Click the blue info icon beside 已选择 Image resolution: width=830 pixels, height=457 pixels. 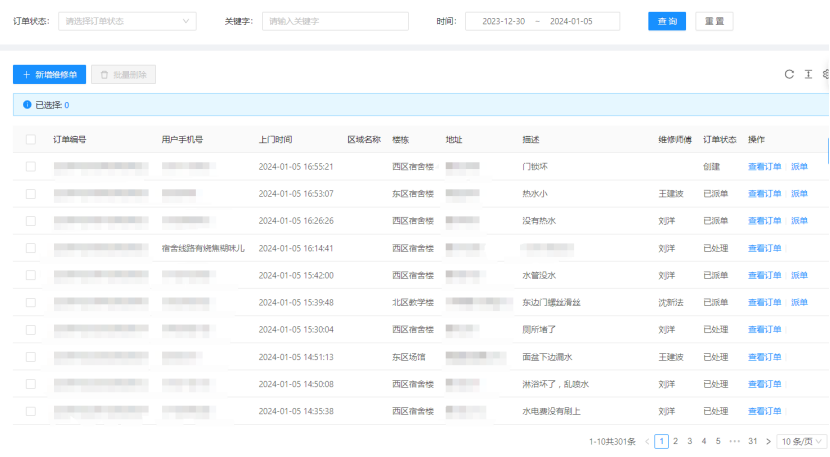click(26, 104)
